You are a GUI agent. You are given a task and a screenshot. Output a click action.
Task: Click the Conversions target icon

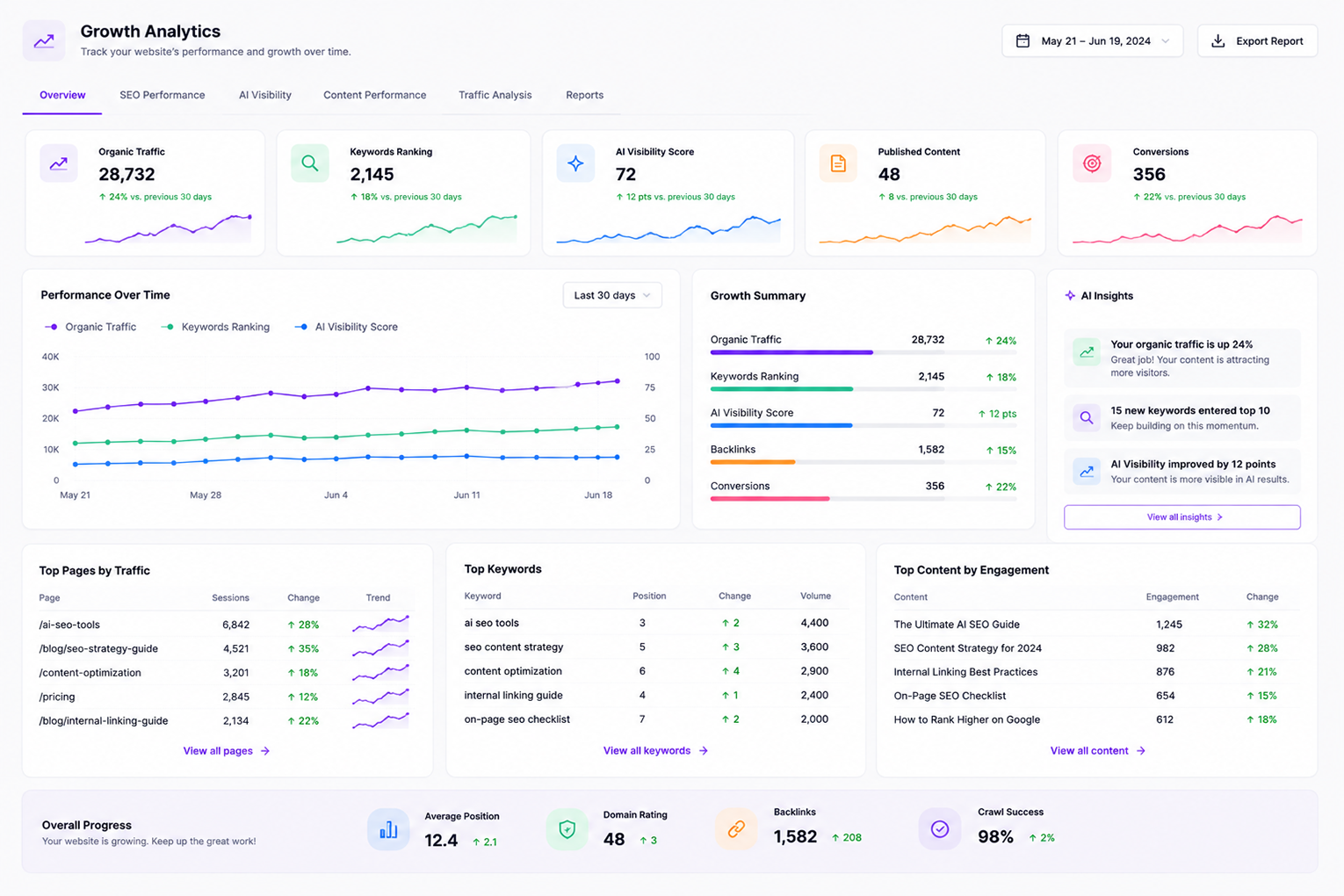pyautogui.click(x=1092, y=163)
